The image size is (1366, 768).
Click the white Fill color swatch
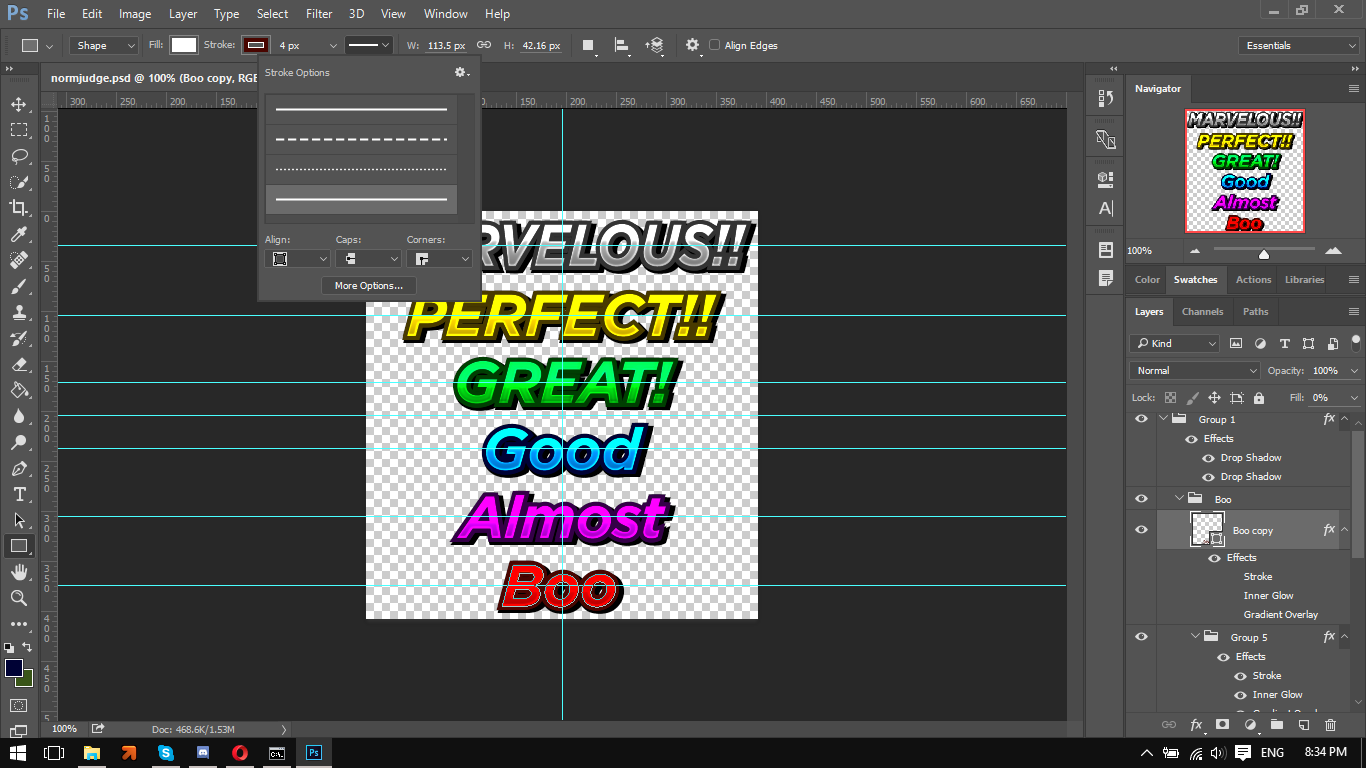coord(184,45)
